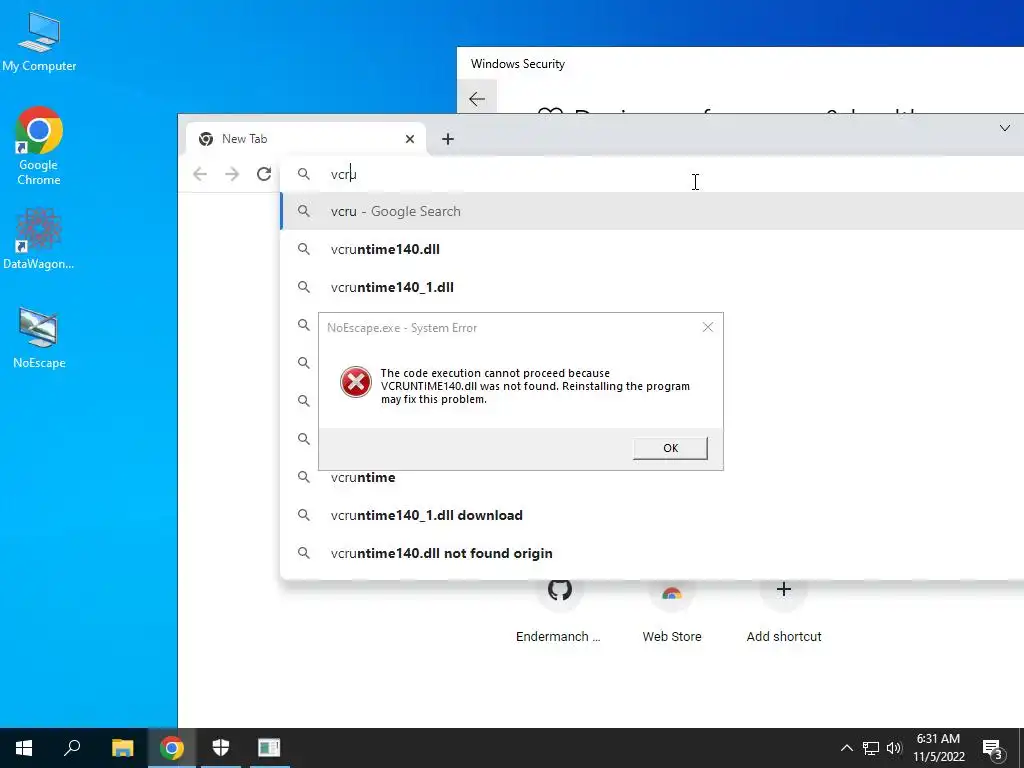Go forward in Chrome navigation
1024x768 pixels.
pos(232,174)
